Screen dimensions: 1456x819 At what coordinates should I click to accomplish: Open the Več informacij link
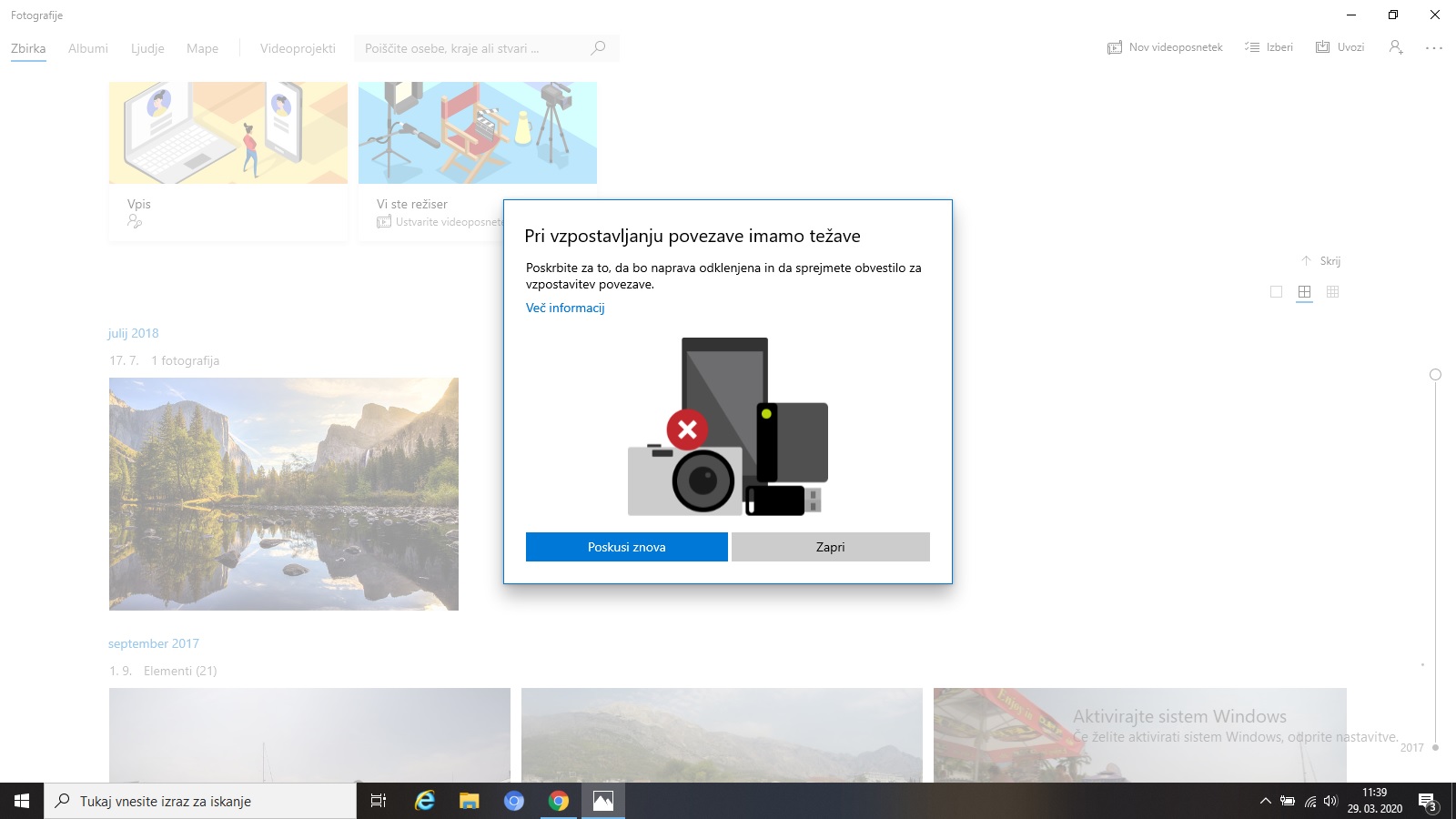coord(565,308)
